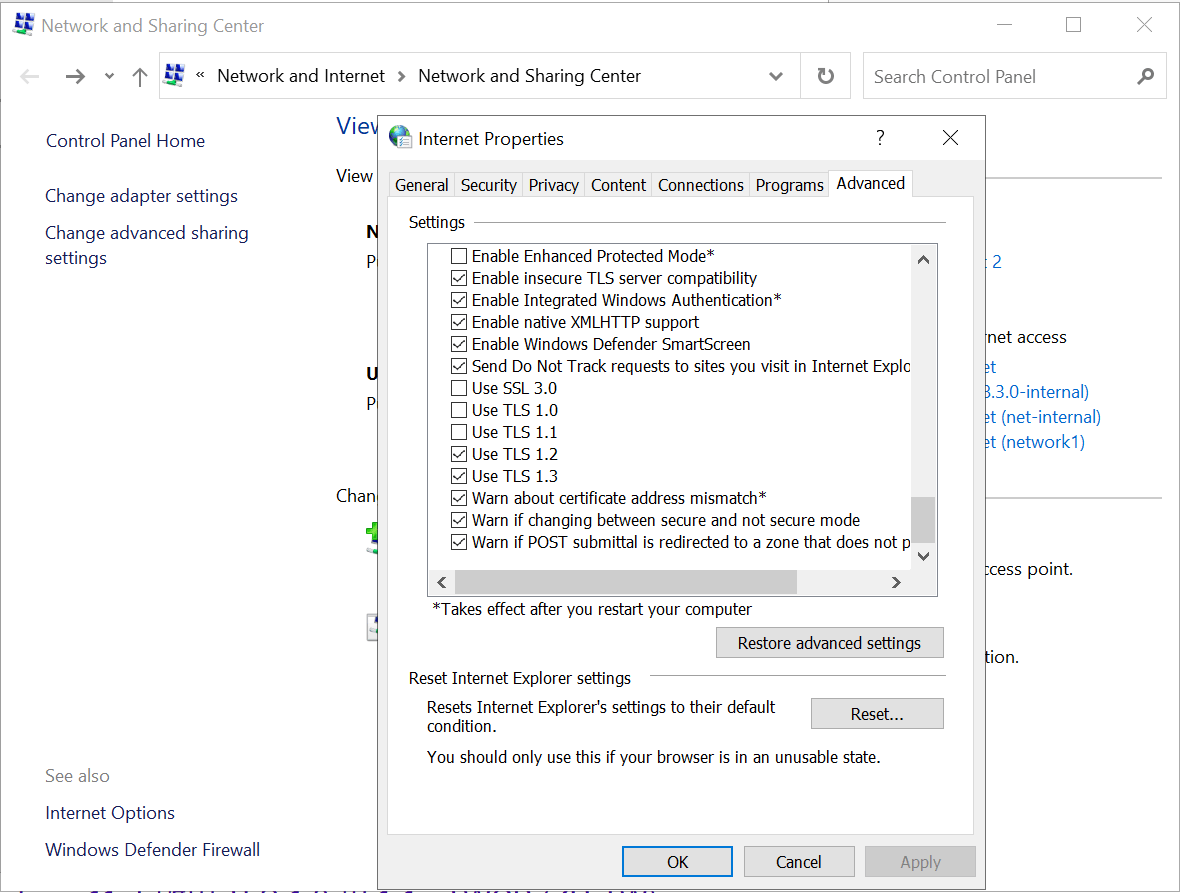Click the Search Control Panel field
1180x893 pixels.
pos(1014,76)
